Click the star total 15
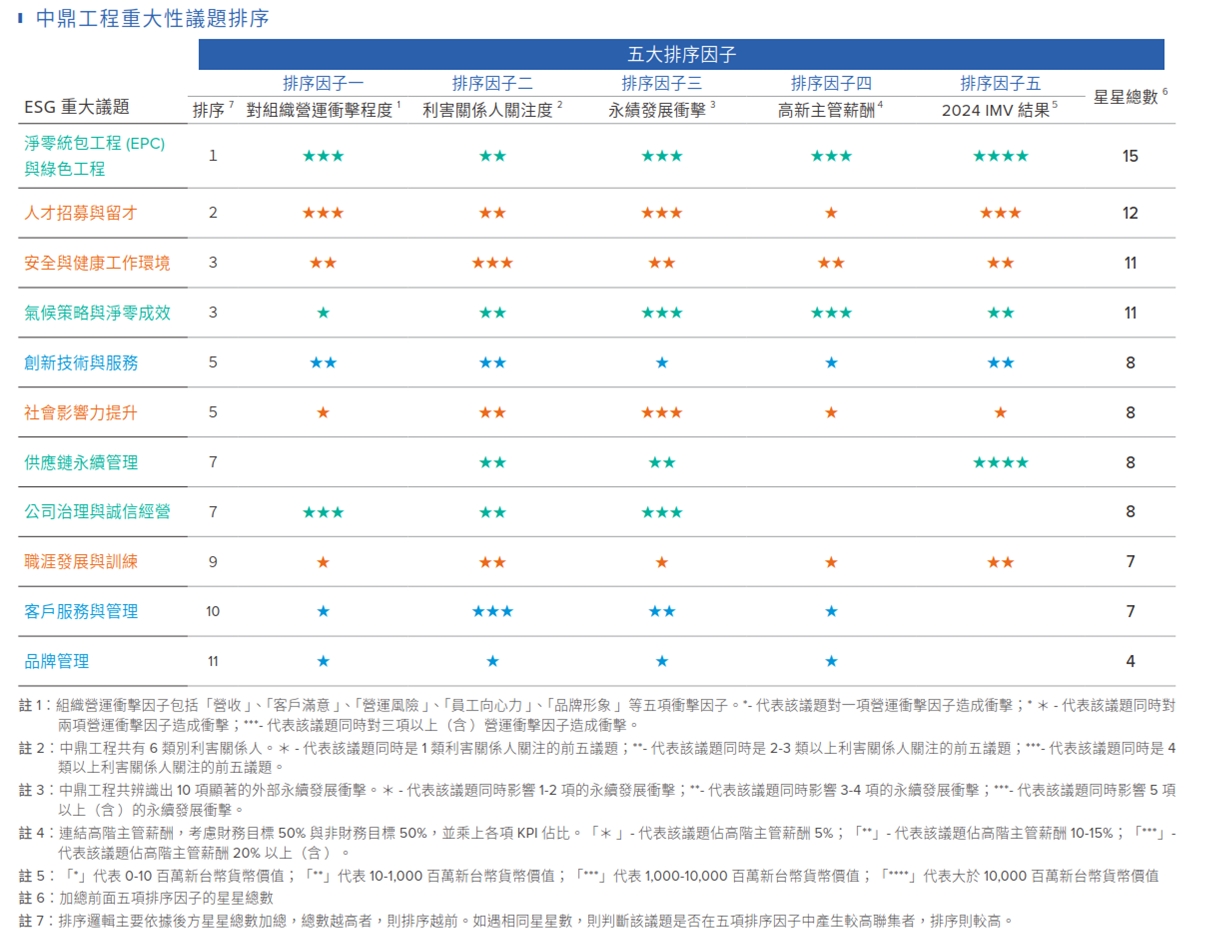This screenshot has width=1223, height=937. (1130, 156)
